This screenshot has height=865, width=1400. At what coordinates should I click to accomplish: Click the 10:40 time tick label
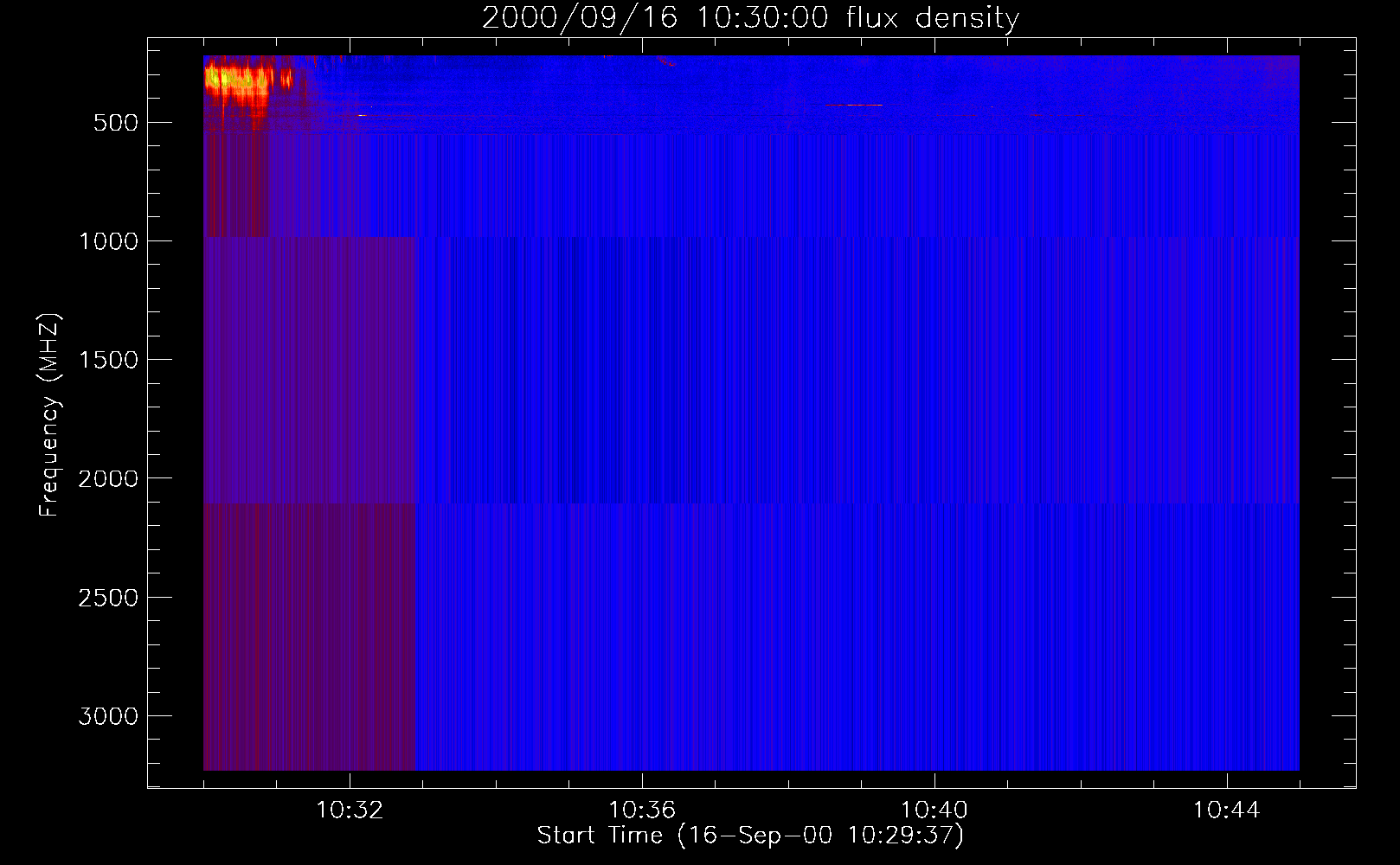tap(934, 811)
